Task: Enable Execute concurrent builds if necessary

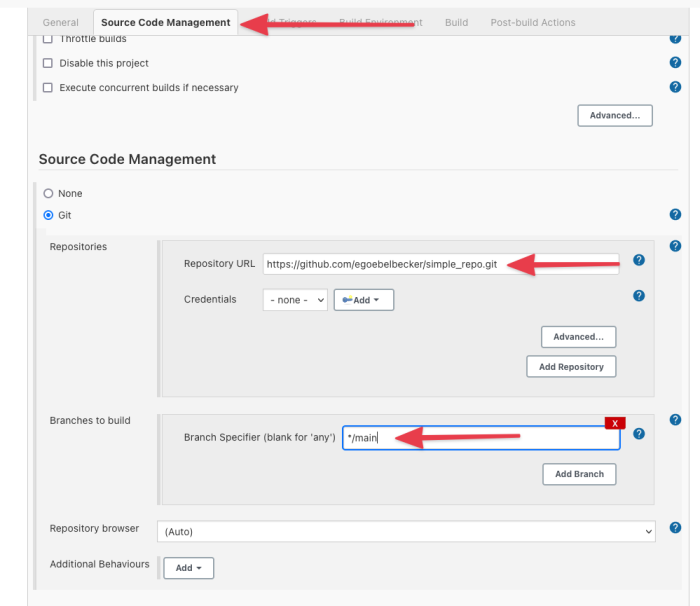Action: tap(48, 88)
